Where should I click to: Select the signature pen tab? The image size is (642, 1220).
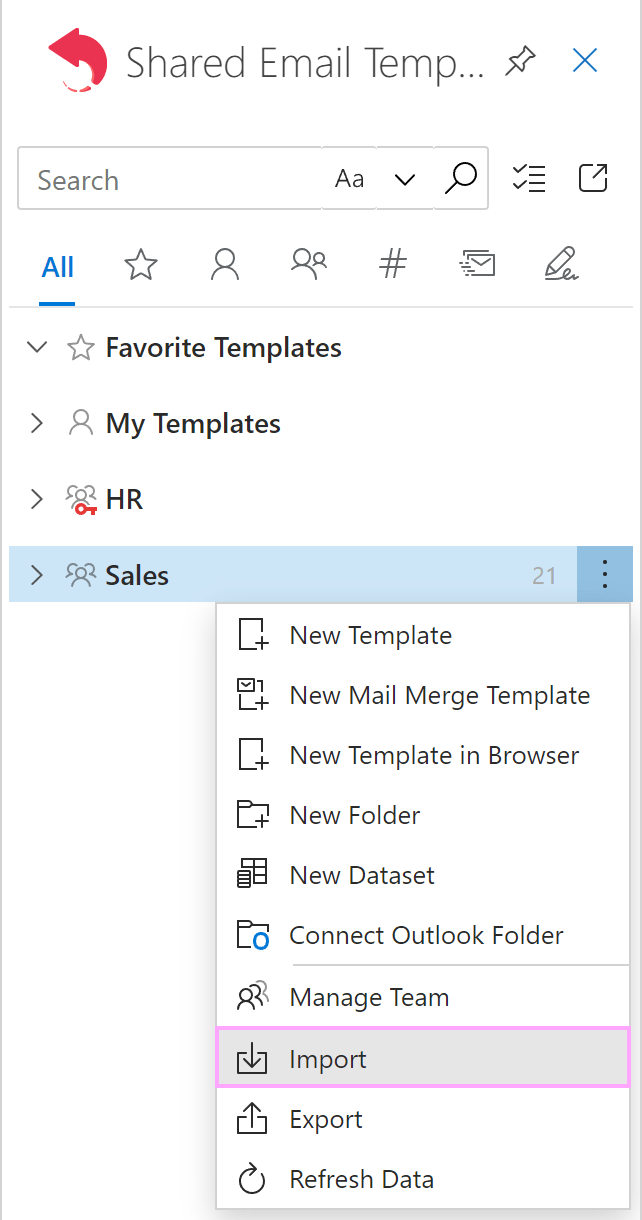tap(561, 264)
